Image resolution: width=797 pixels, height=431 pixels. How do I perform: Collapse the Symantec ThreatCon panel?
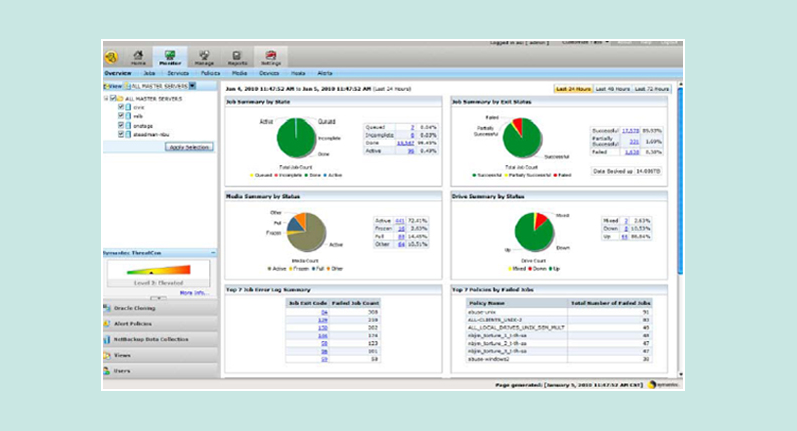[213, 253]
